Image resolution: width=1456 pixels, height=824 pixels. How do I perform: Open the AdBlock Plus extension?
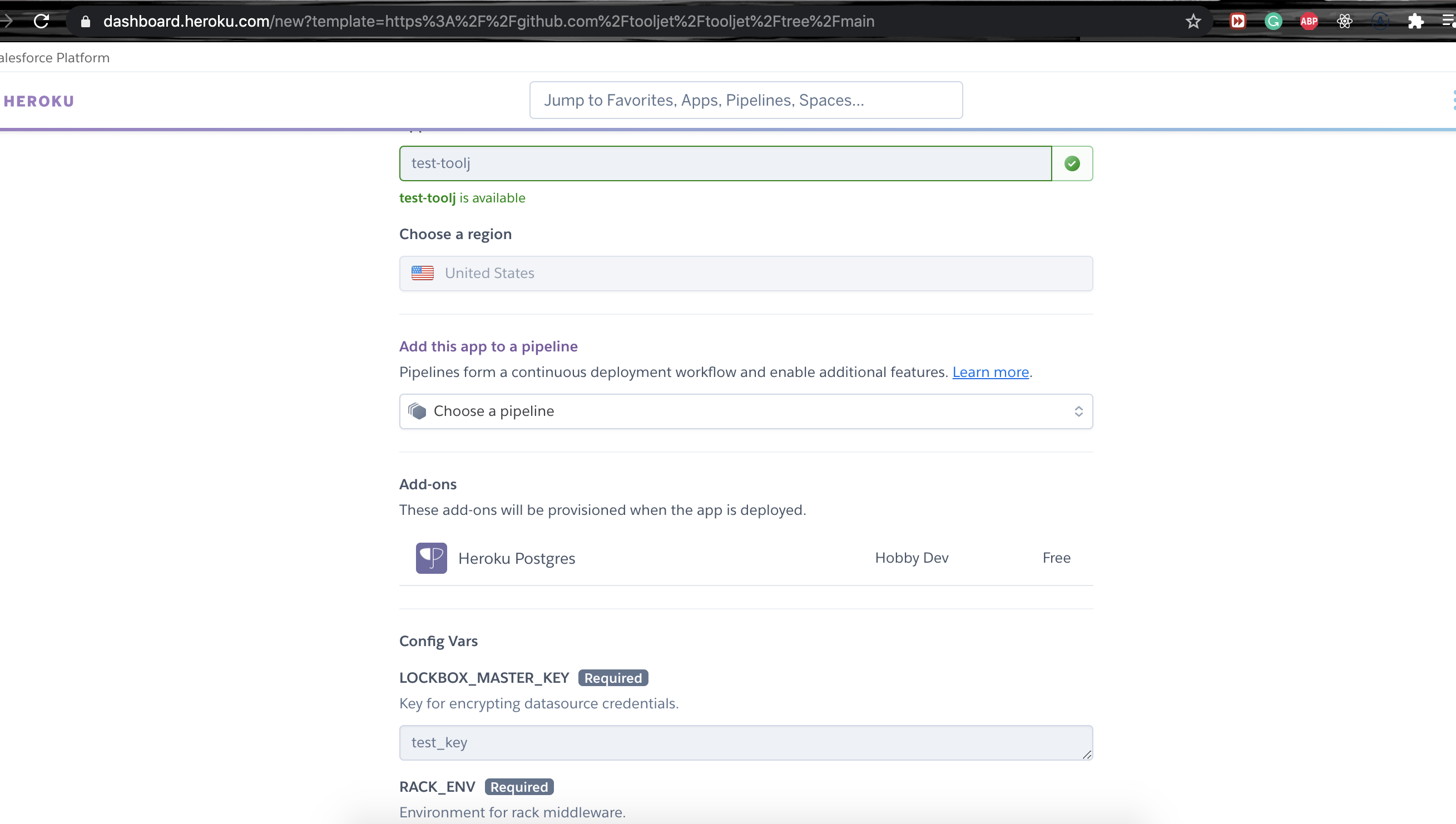click(x=1309, y=21)
